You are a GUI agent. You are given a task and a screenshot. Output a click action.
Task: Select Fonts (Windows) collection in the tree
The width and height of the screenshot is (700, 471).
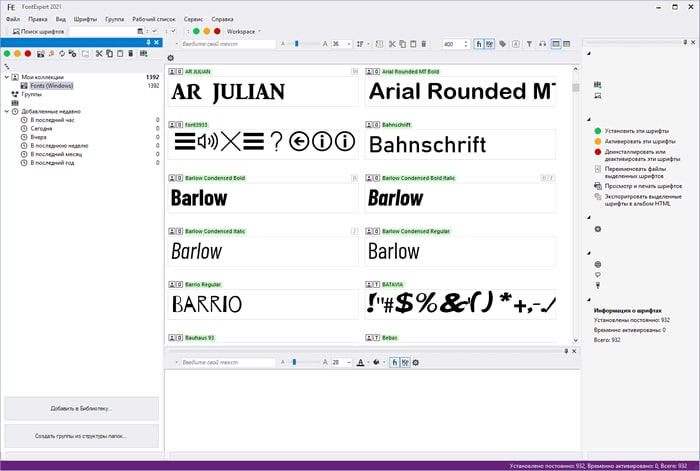[x=51, y=86]
